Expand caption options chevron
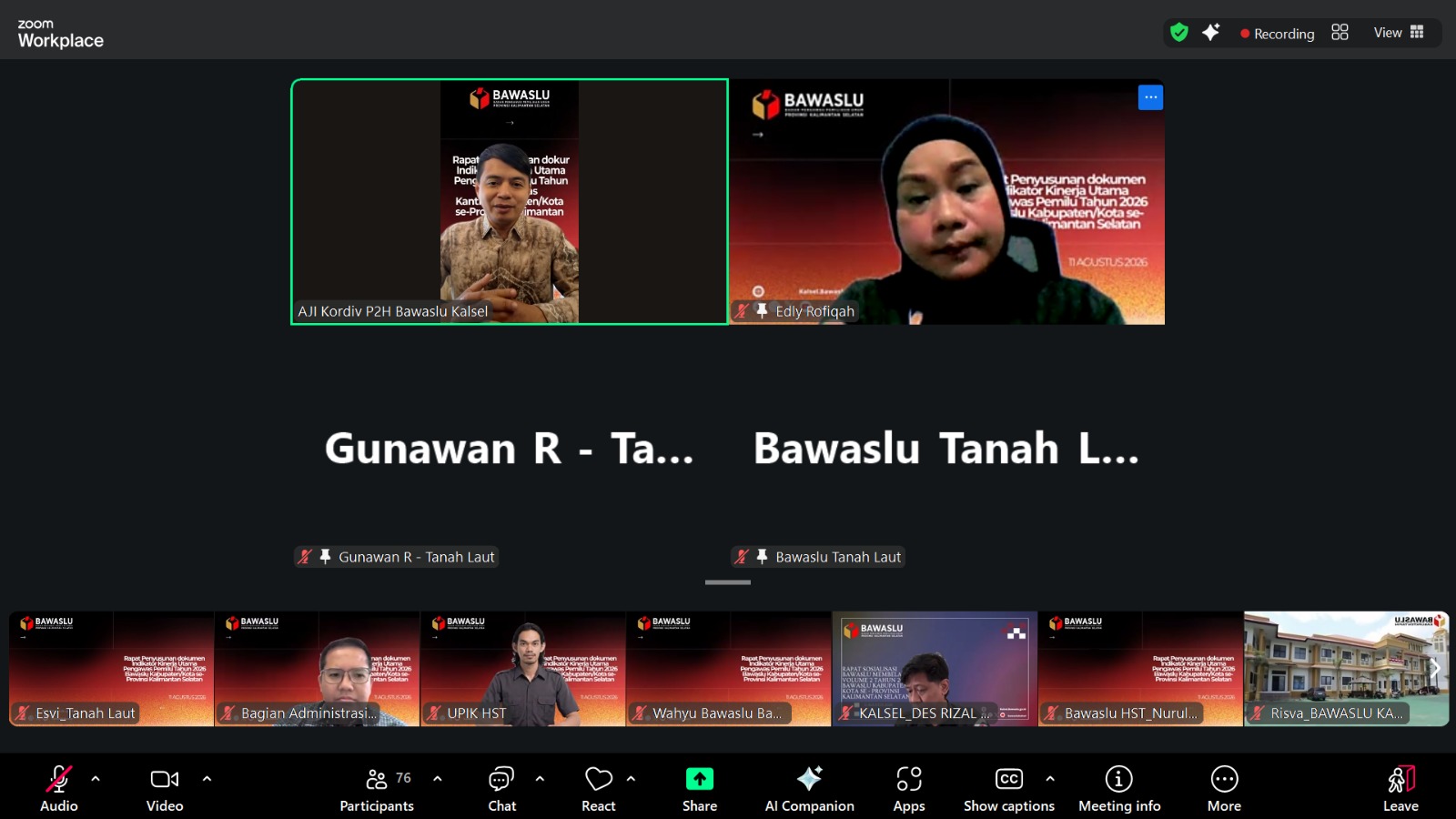This screenshot has width=1456, height=819. [x=1050, y=779]
